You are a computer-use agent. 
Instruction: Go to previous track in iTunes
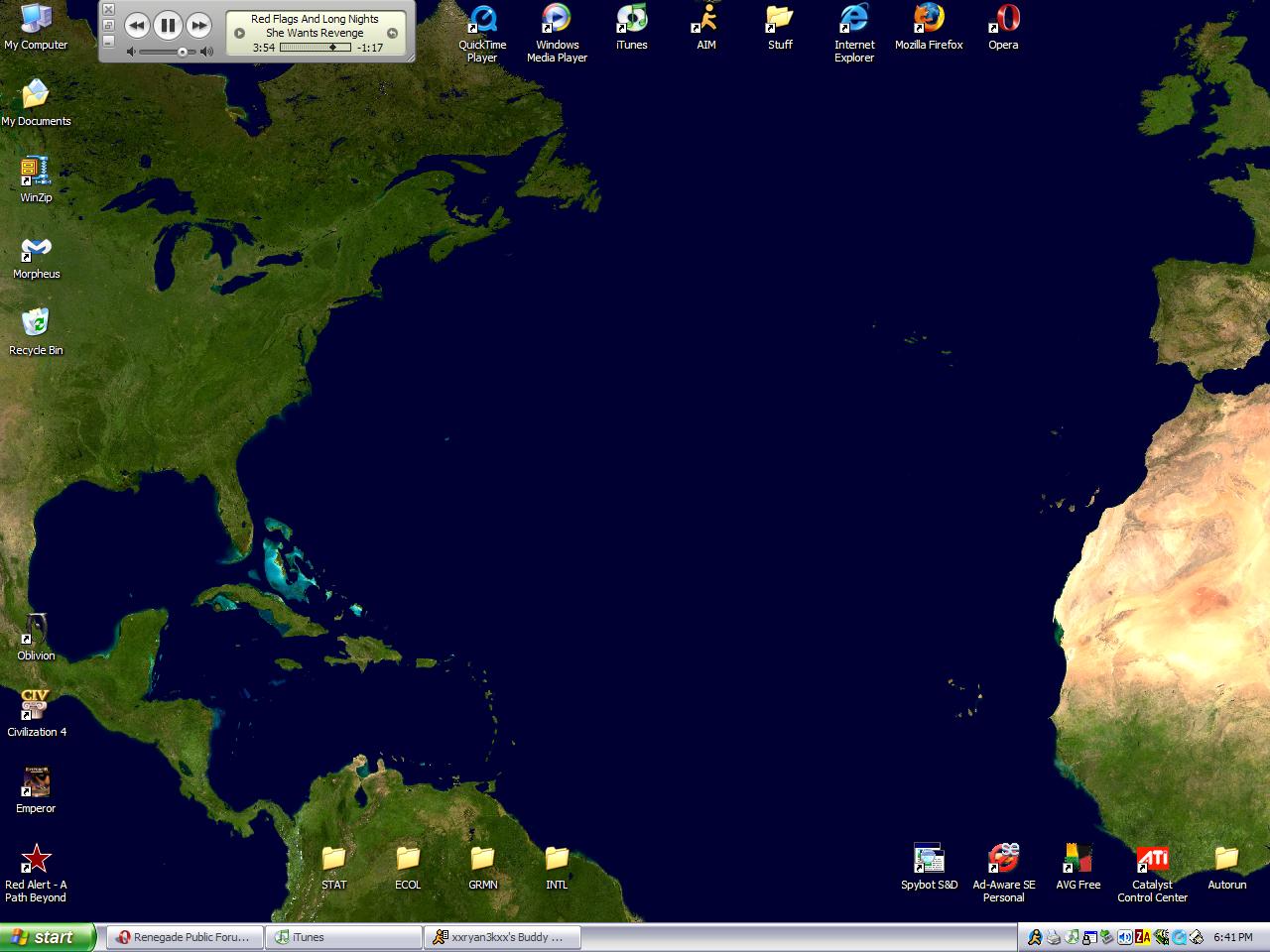coord(137,26)
